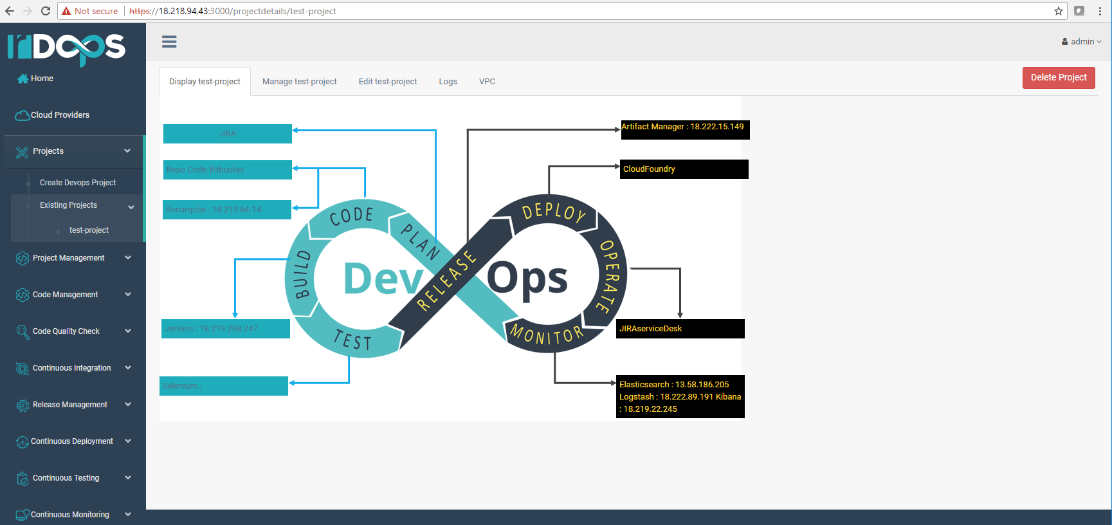
Task: Open Create Devops Project link
Action: pyautogui.click(x=77, y=183)
